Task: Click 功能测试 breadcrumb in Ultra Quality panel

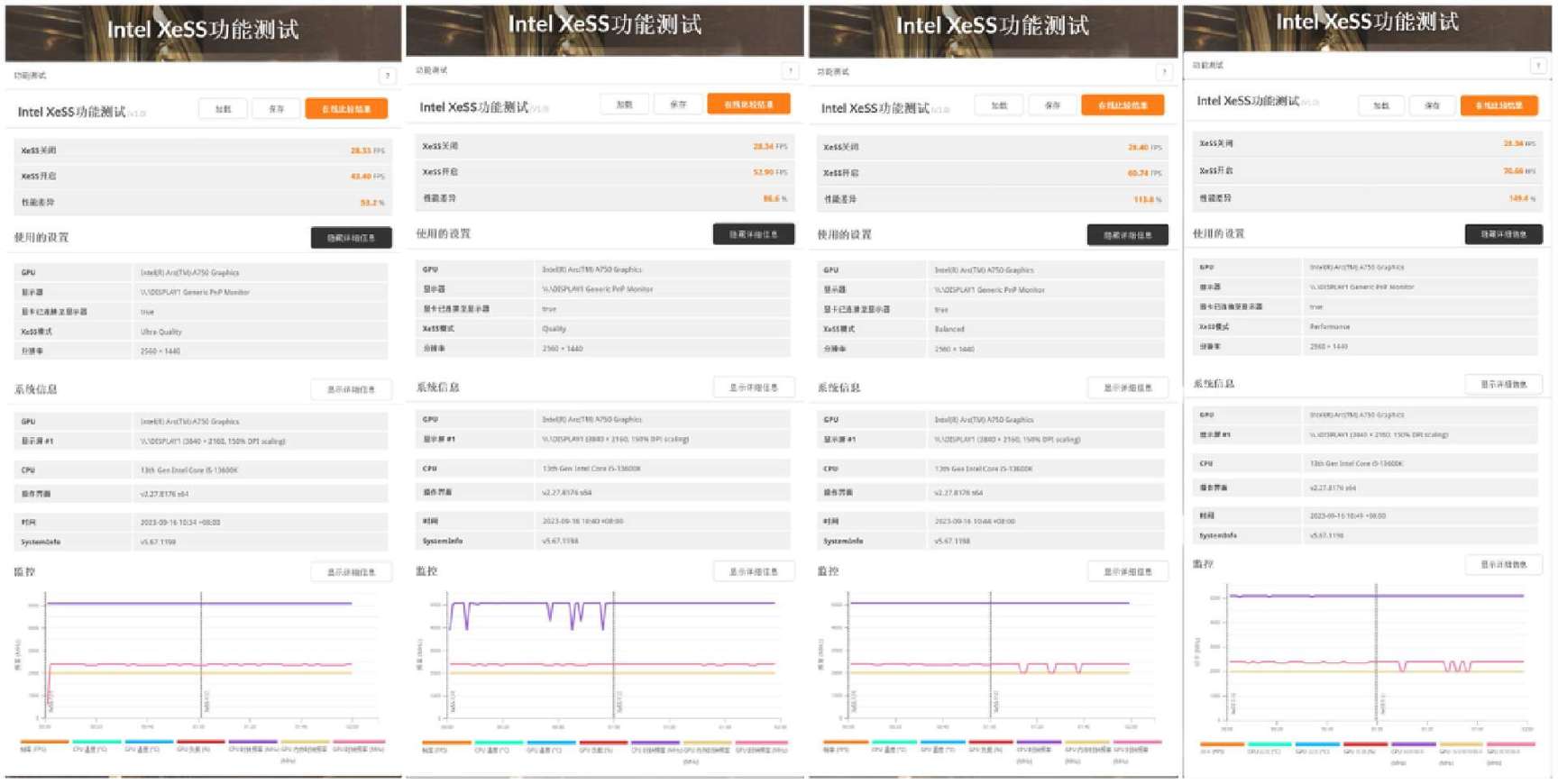Action: [30, 76]
